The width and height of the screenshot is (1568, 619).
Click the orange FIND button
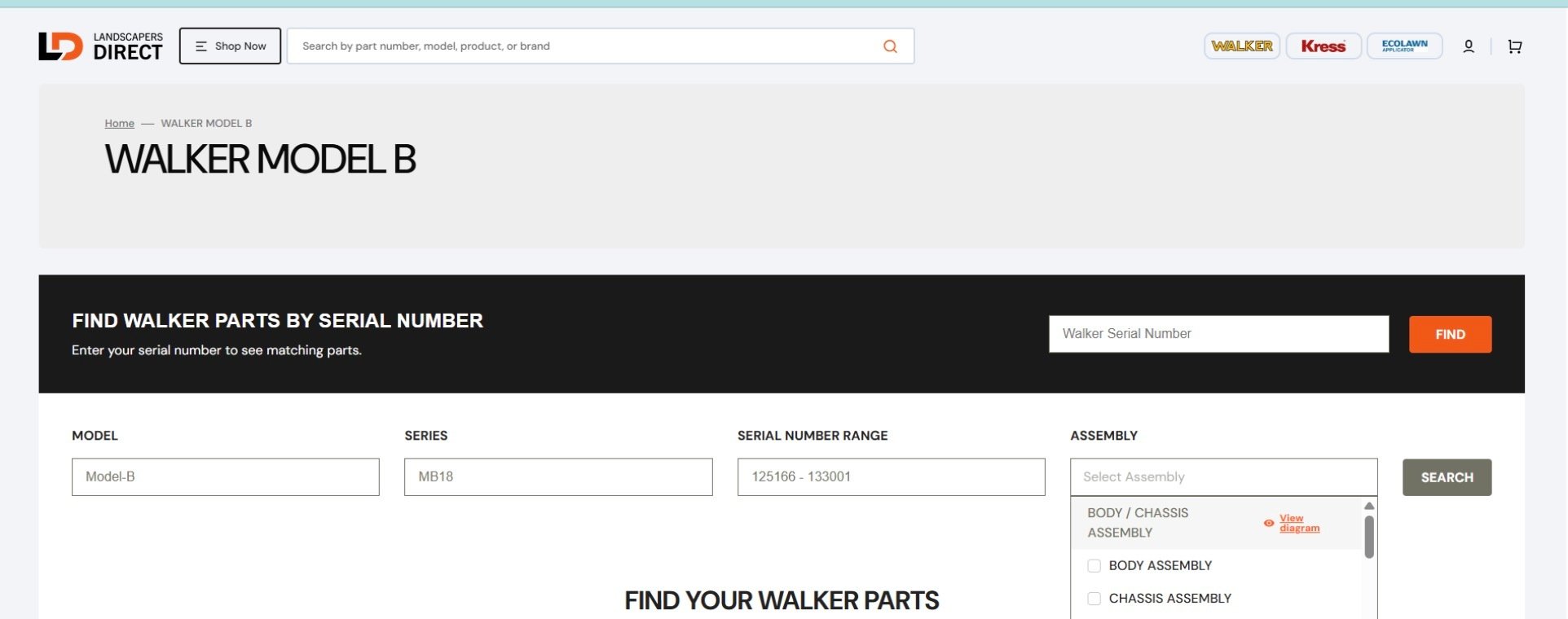(1450, 334)
